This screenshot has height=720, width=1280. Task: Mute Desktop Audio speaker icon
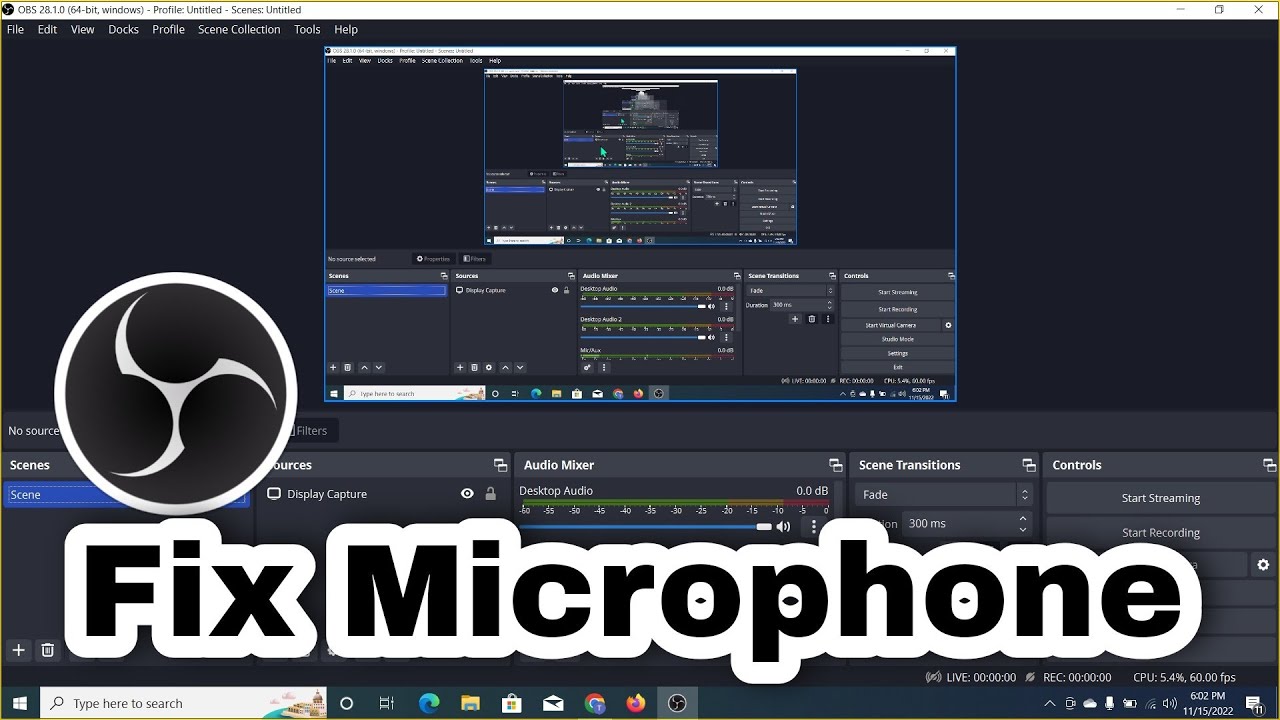tap(783, 526)
